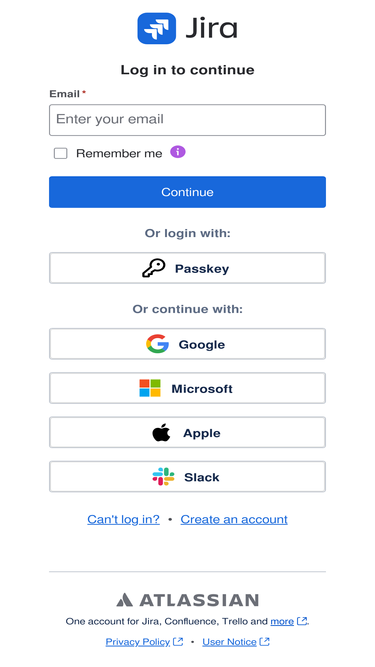Viewport: 375px width, 667px height.
Task: Click the blue Continue button
Action: (x=188, y=192)
